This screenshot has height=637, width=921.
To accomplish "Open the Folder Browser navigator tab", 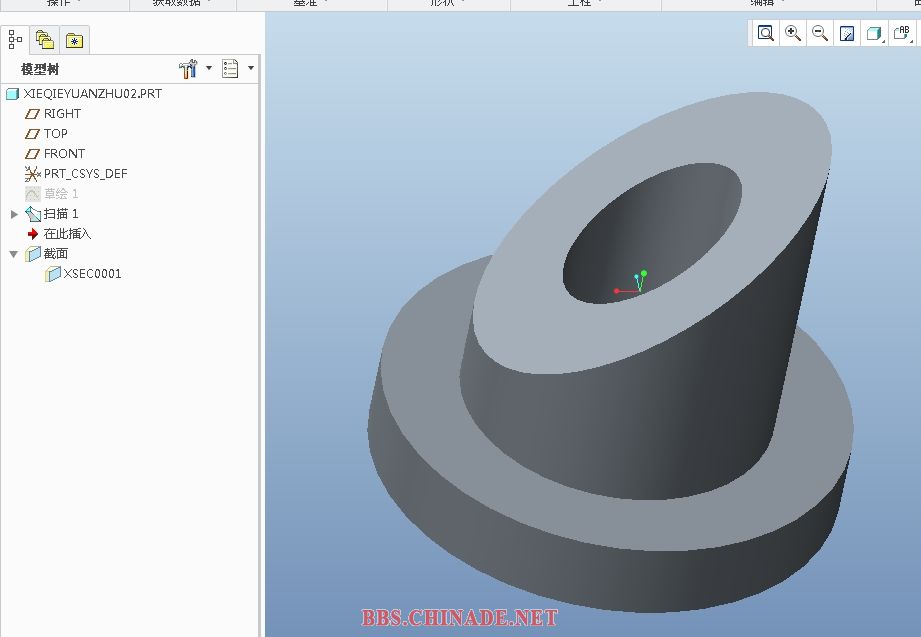I will pyautogui.click(x=45, y=40).
